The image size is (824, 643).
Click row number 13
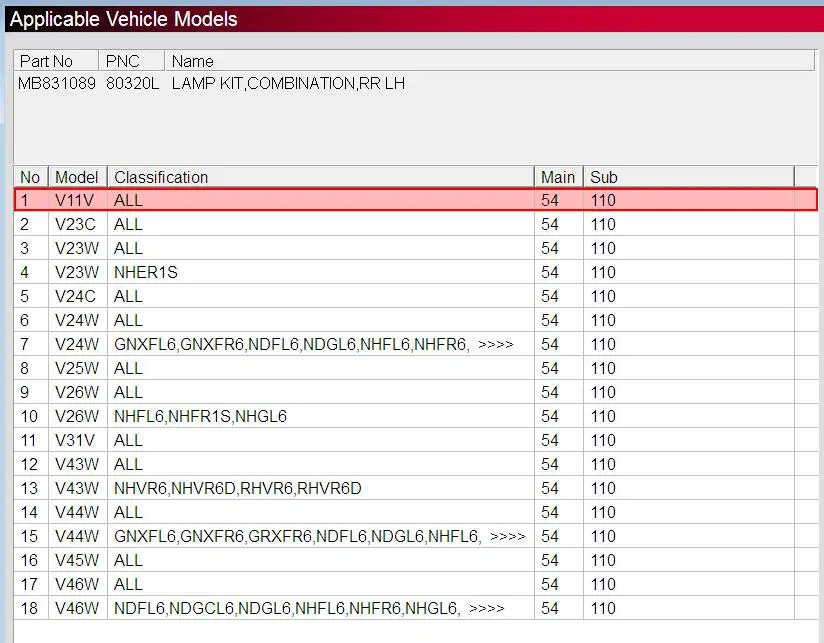click(29, 489)
